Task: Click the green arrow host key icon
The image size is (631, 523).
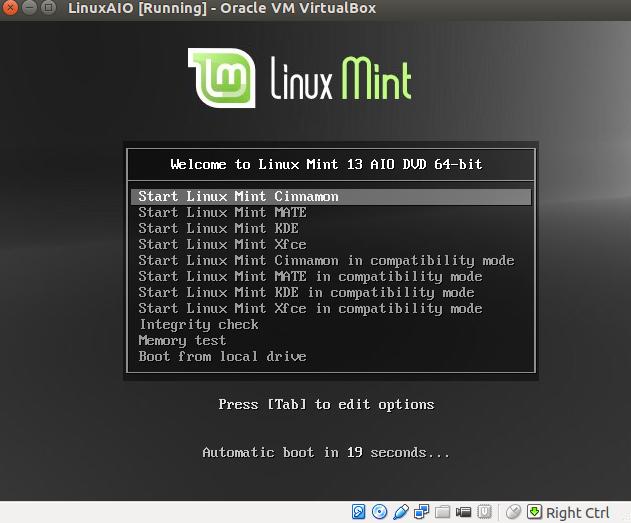Action: (534, 512)
